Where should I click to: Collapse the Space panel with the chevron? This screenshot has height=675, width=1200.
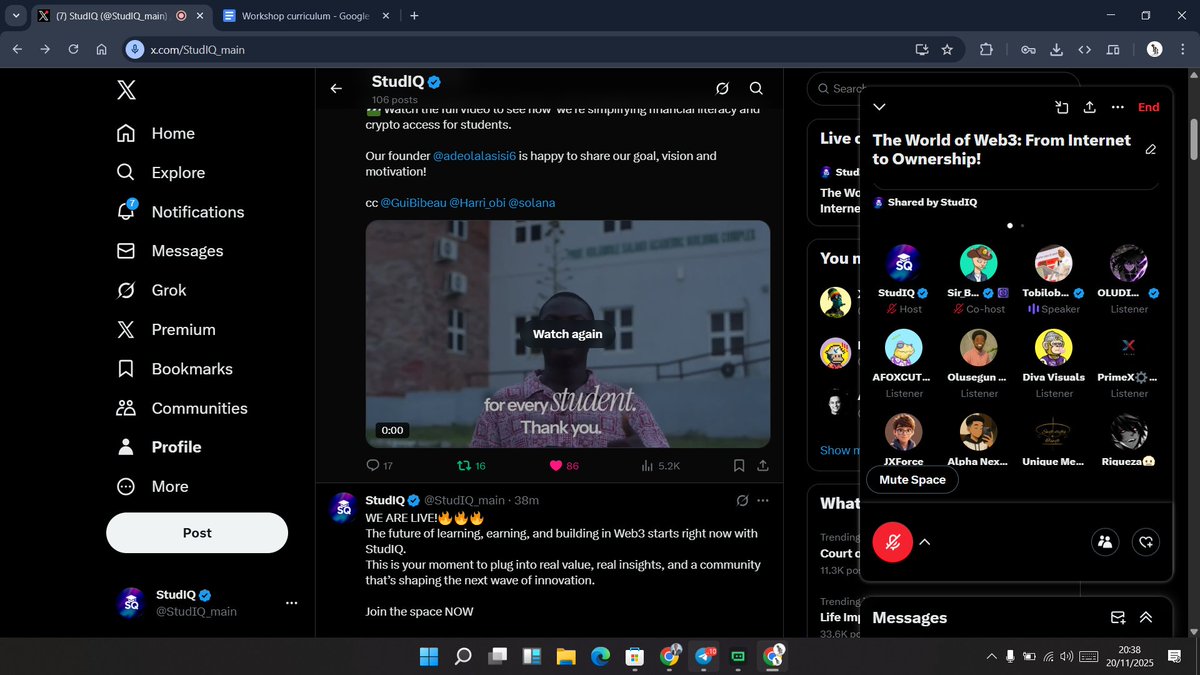[x=878, y=107]
